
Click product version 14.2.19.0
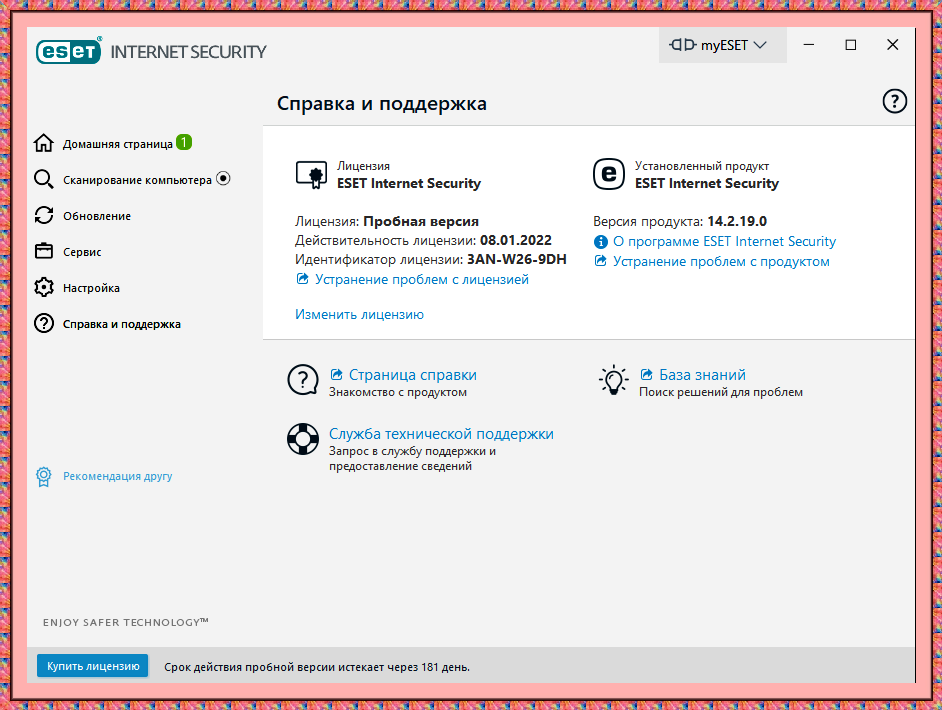pos(737,221)
